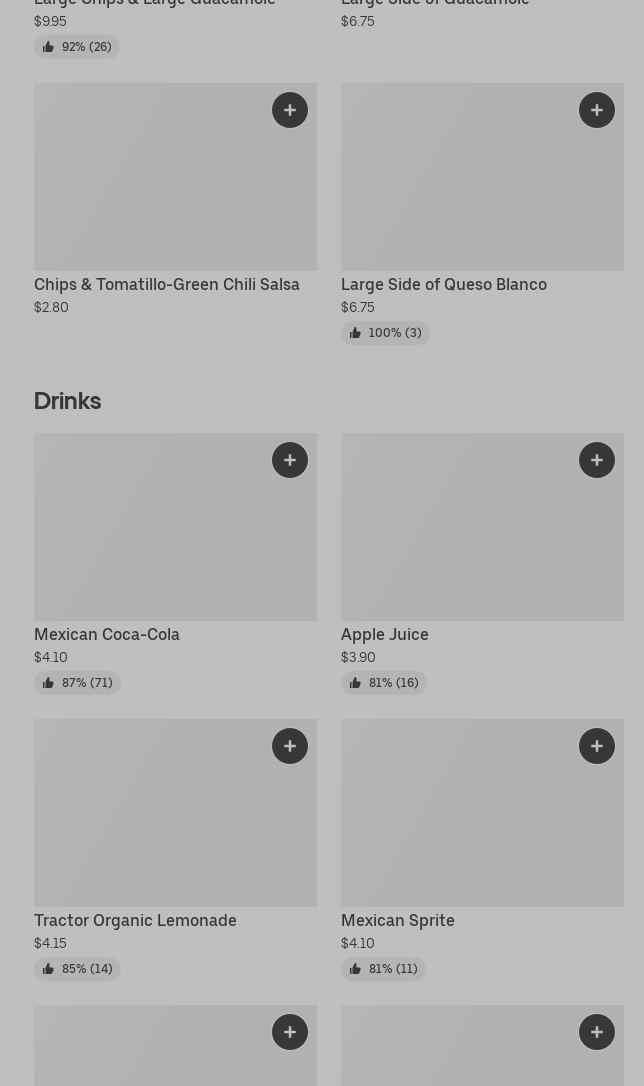Click plus button on bottom-right partial item
Screen dimensions: 644x1086
[x=597, y=1032]
